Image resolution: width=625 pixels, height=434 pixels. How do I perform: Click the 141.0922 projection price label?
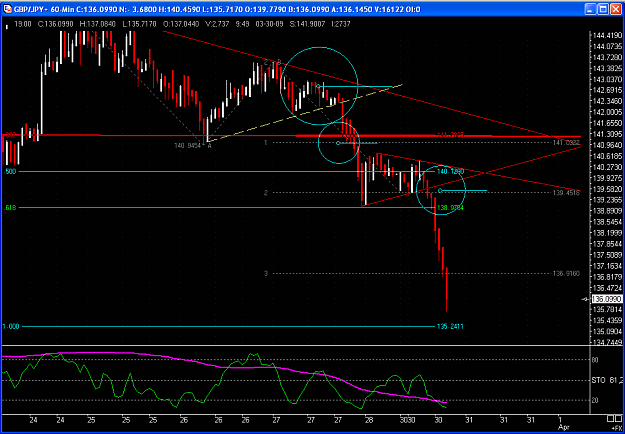[566, 142]
